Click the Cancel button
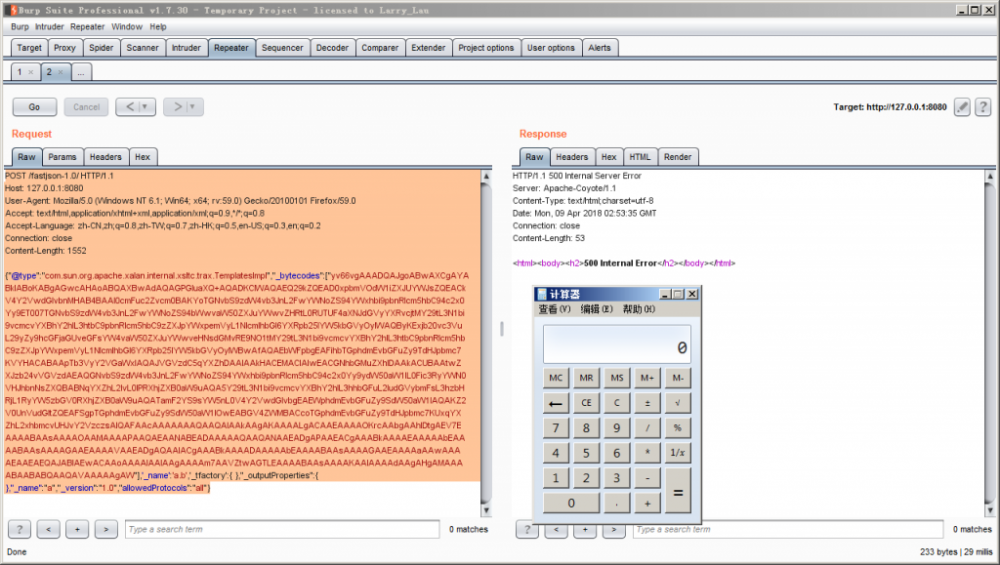The image size is (1000, 565). point(86,107)
